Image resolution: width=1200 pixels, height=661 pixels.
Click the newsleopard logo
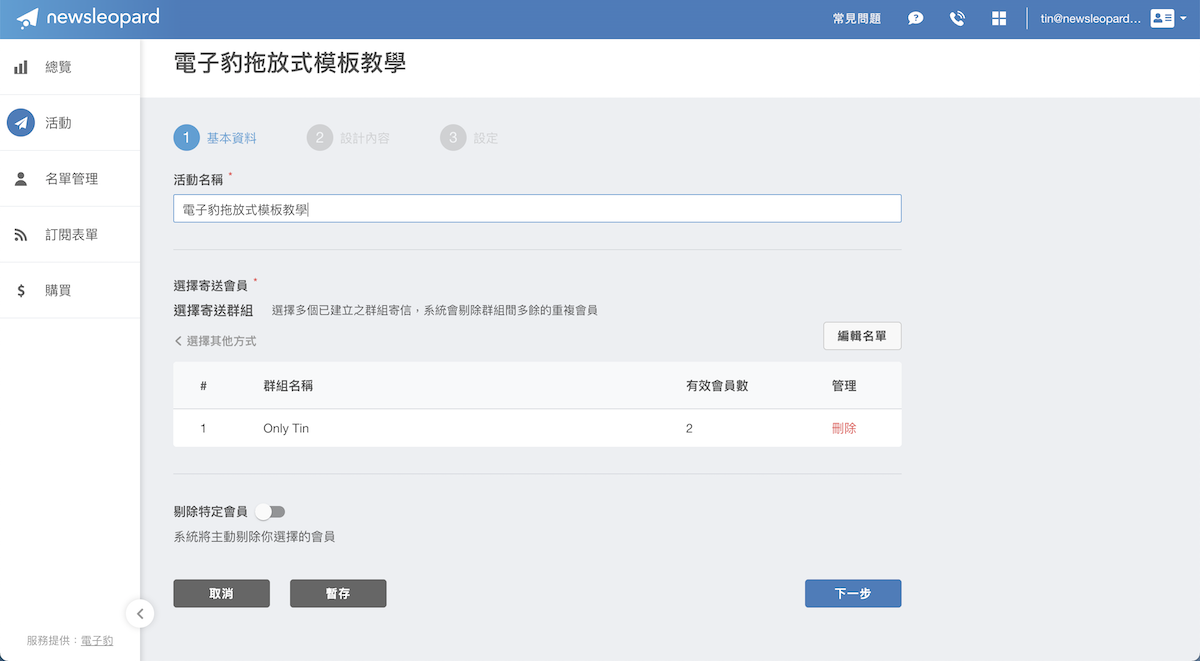[87, 18]
